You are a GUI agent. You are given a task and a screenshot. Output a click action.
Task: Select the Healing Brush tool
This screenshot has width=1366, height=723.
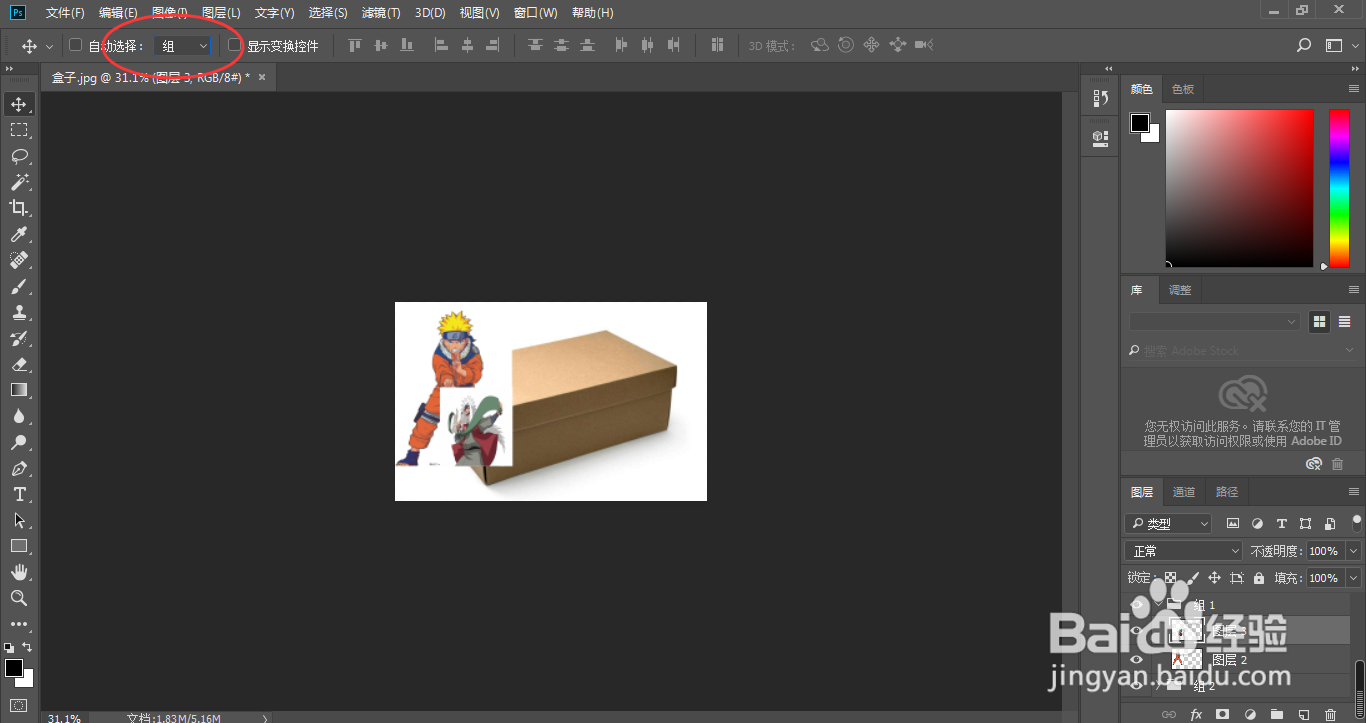click(x=19, y=260)
